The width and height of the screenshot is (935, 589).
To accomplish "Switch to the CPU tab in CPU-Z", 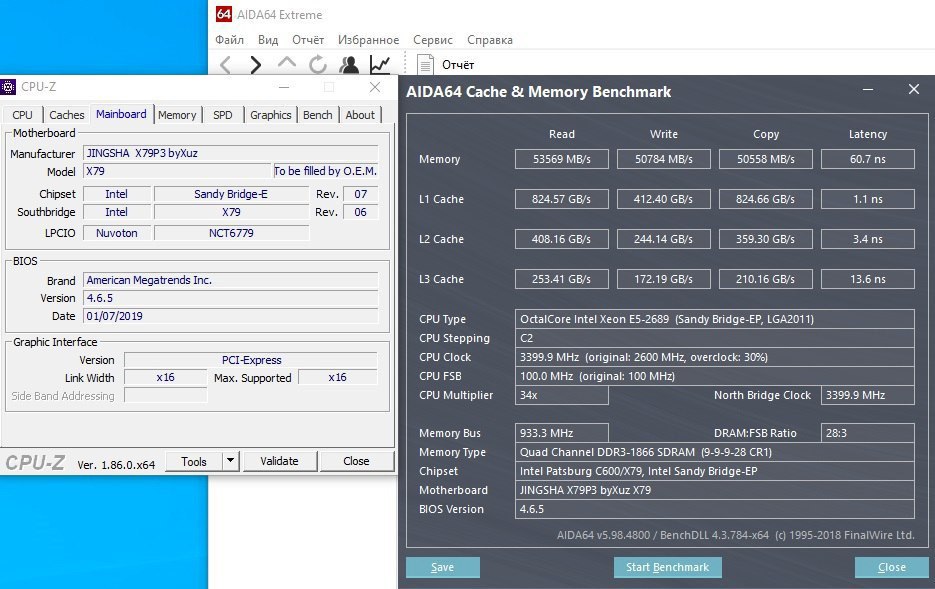I will [23, 115].
